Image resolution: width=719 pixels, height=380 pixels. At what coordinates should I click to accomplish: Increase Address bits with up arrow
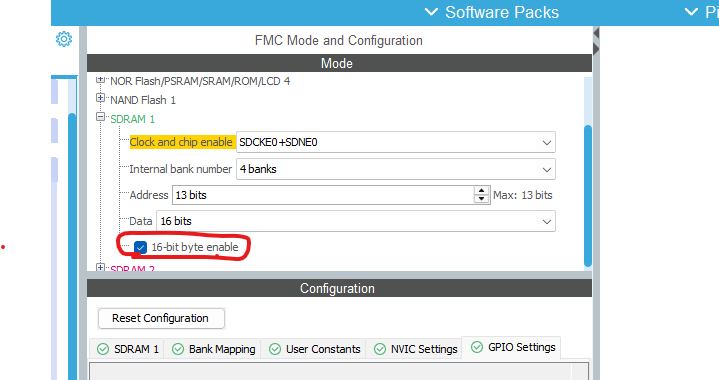[x=481, y=191]
